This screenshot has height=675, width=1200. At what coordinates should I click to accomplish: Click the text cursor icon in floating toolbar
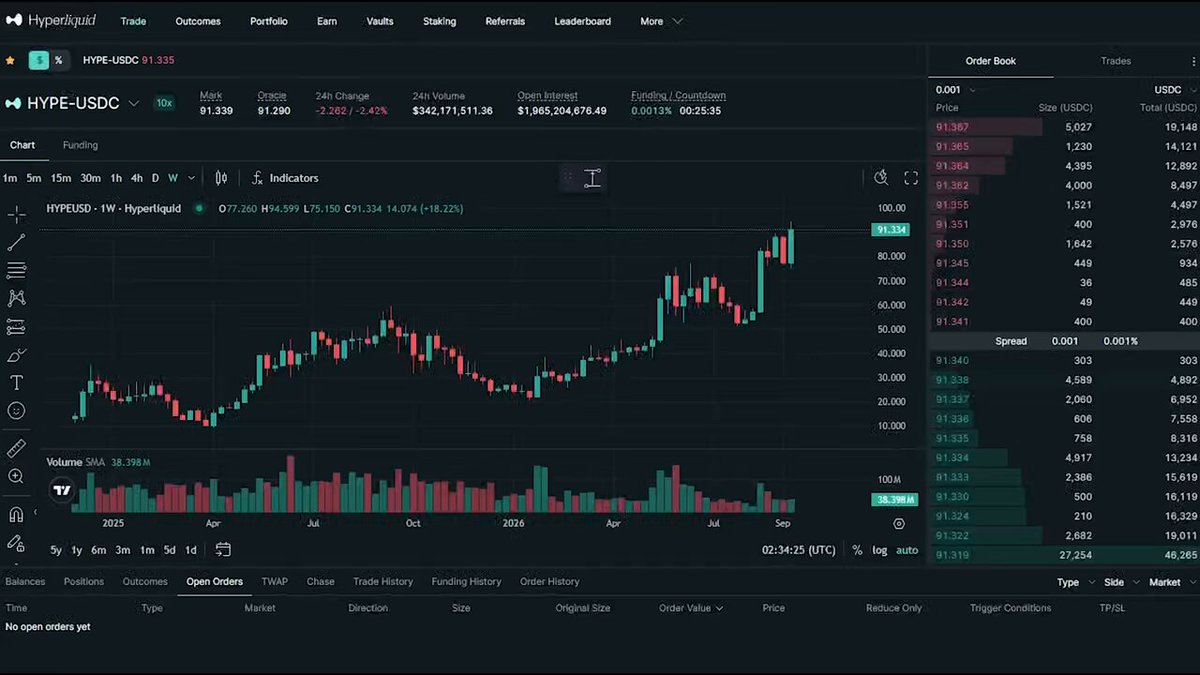point(593,179)
